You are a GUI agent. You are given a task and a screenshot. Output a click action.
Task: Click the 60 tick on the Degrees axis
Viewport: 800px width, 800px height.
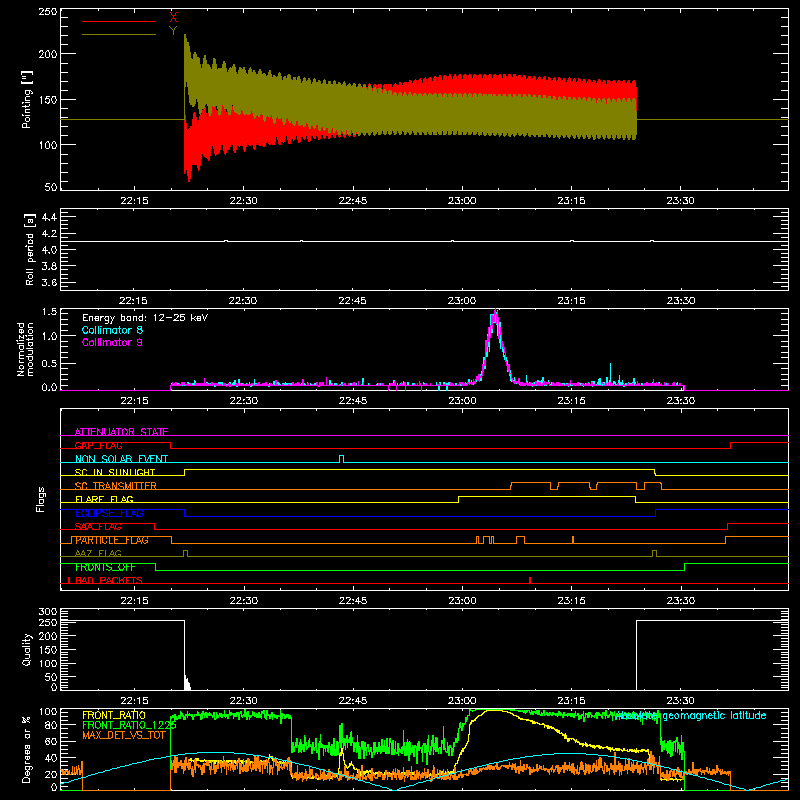pos(51,741)
